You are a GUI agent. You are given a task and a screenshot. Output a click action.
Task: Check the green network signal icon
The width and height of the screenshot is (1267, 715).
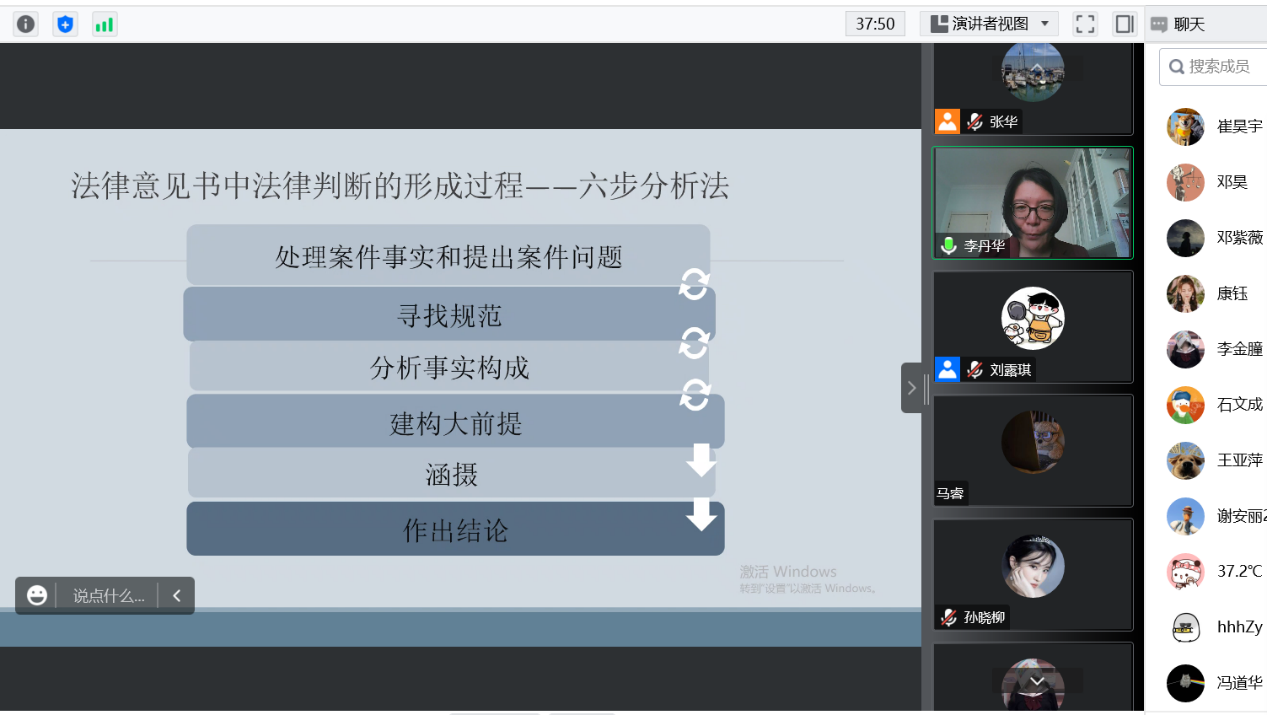pos(104,24)
